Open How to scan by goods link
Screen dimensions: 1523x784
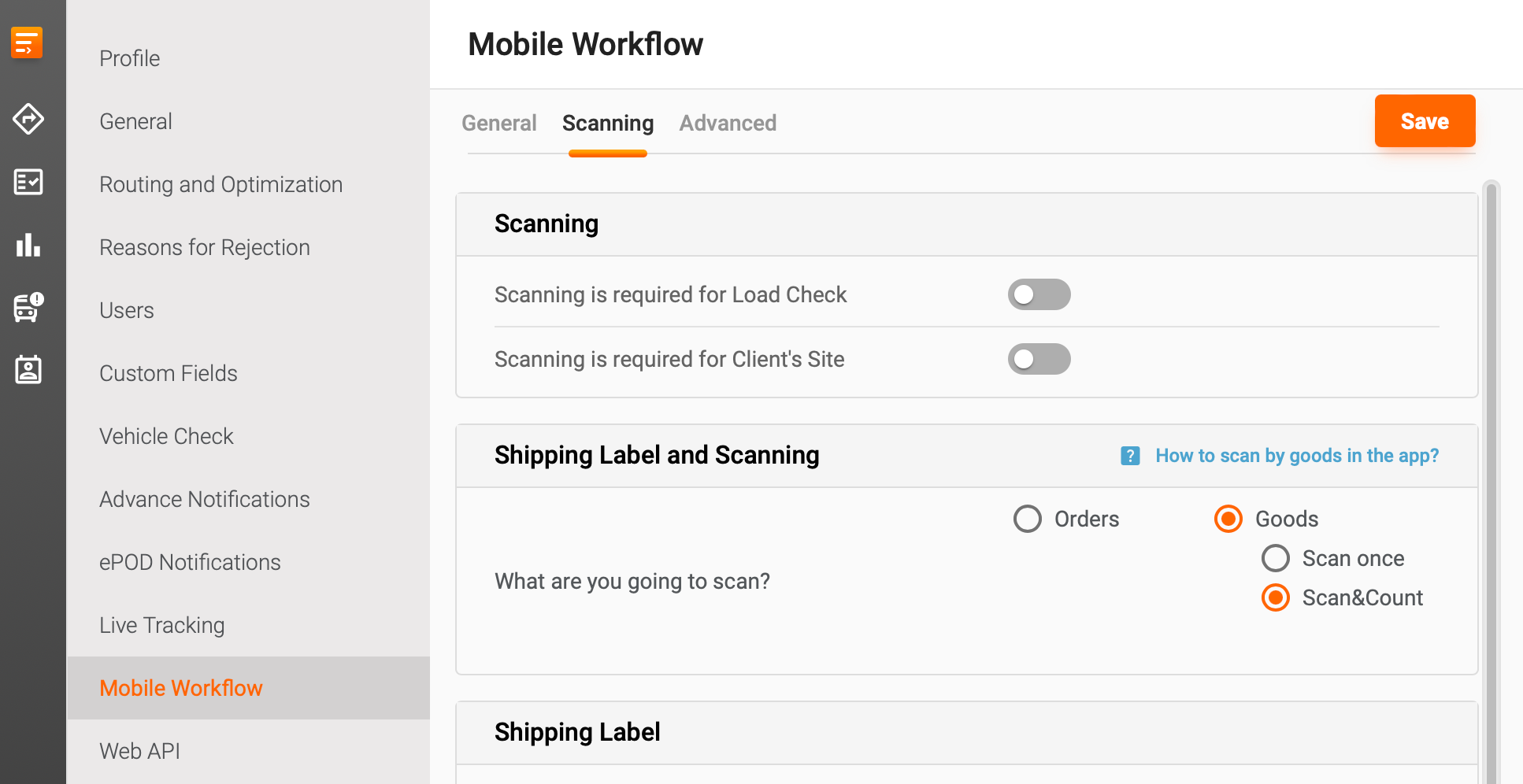(x=1296, y=456)
